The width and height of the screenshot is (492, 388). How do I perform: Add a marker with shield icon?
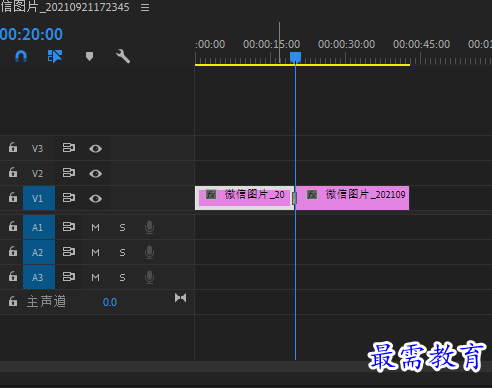tap(89, 56)
